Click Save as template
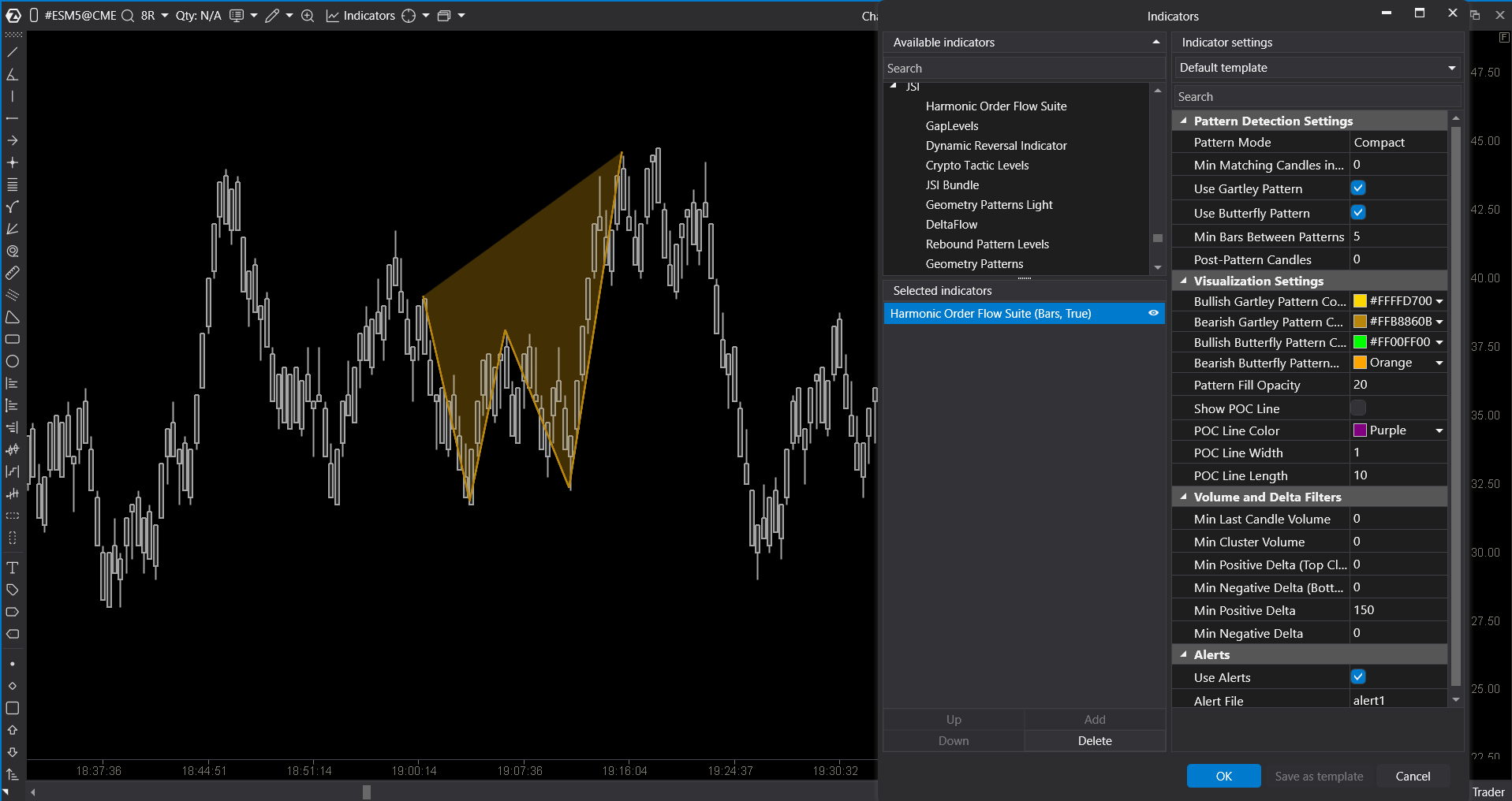Image resolution: width=1512 pixels, height=801 pixels. pyautogui.click(x=1319, y=777)
